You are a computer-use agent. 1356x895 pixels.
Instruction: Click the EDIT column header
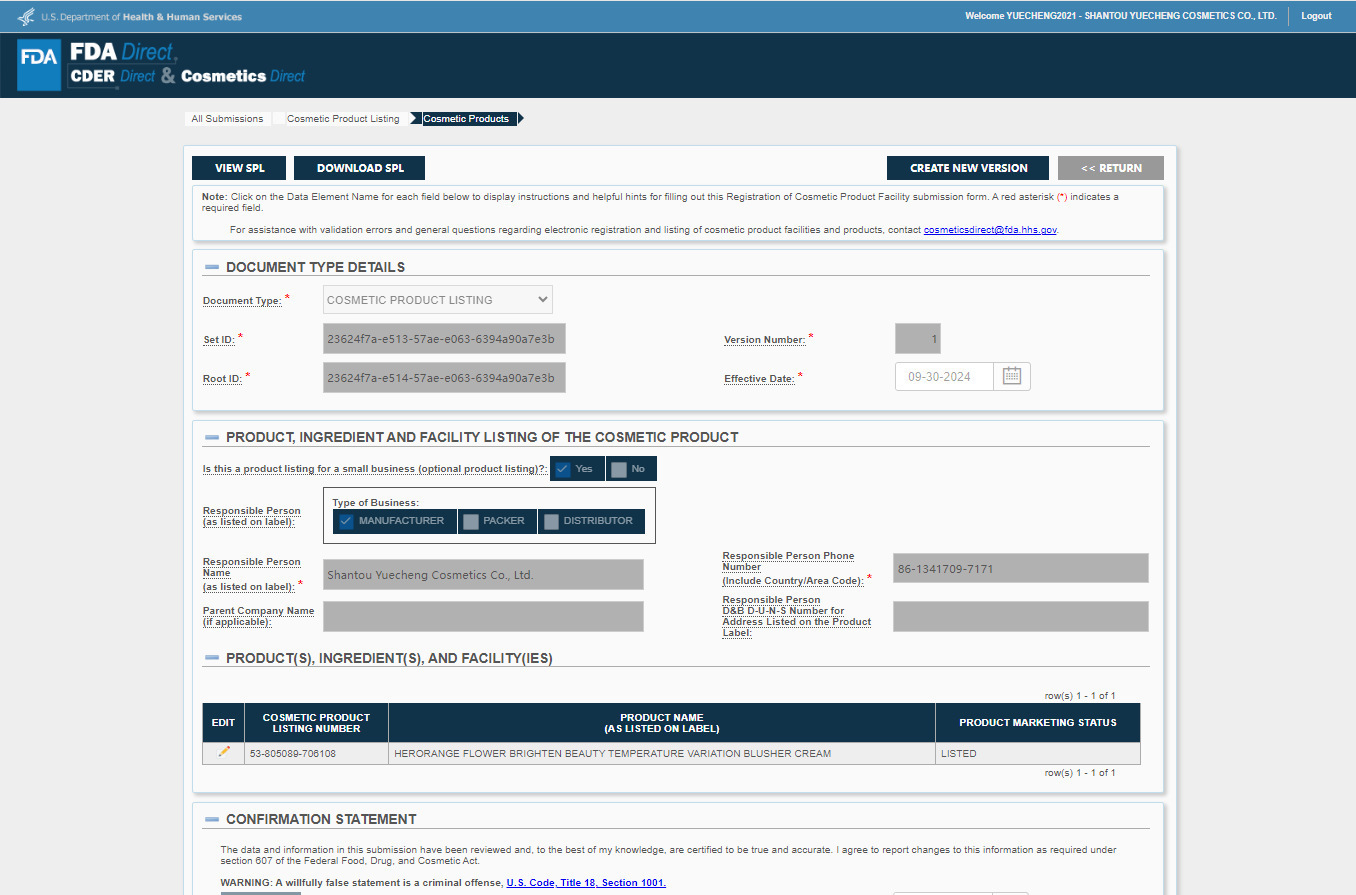(223, 722)
